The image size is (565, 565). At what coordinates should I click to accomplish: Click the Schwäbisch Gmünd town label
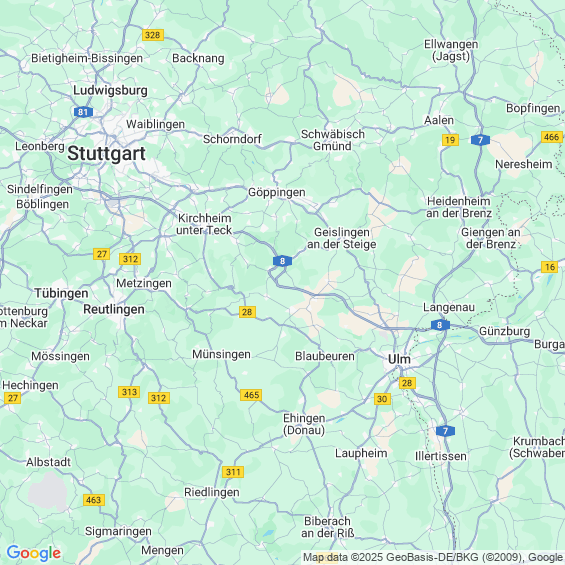(x=333, y=140)
